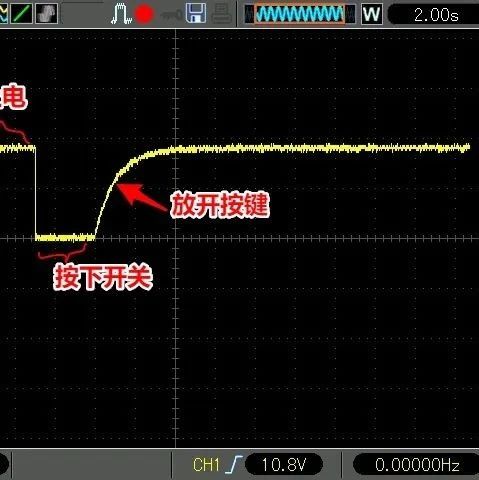
Task: Click the CH1 trigger source label
Action: [206, 465]
